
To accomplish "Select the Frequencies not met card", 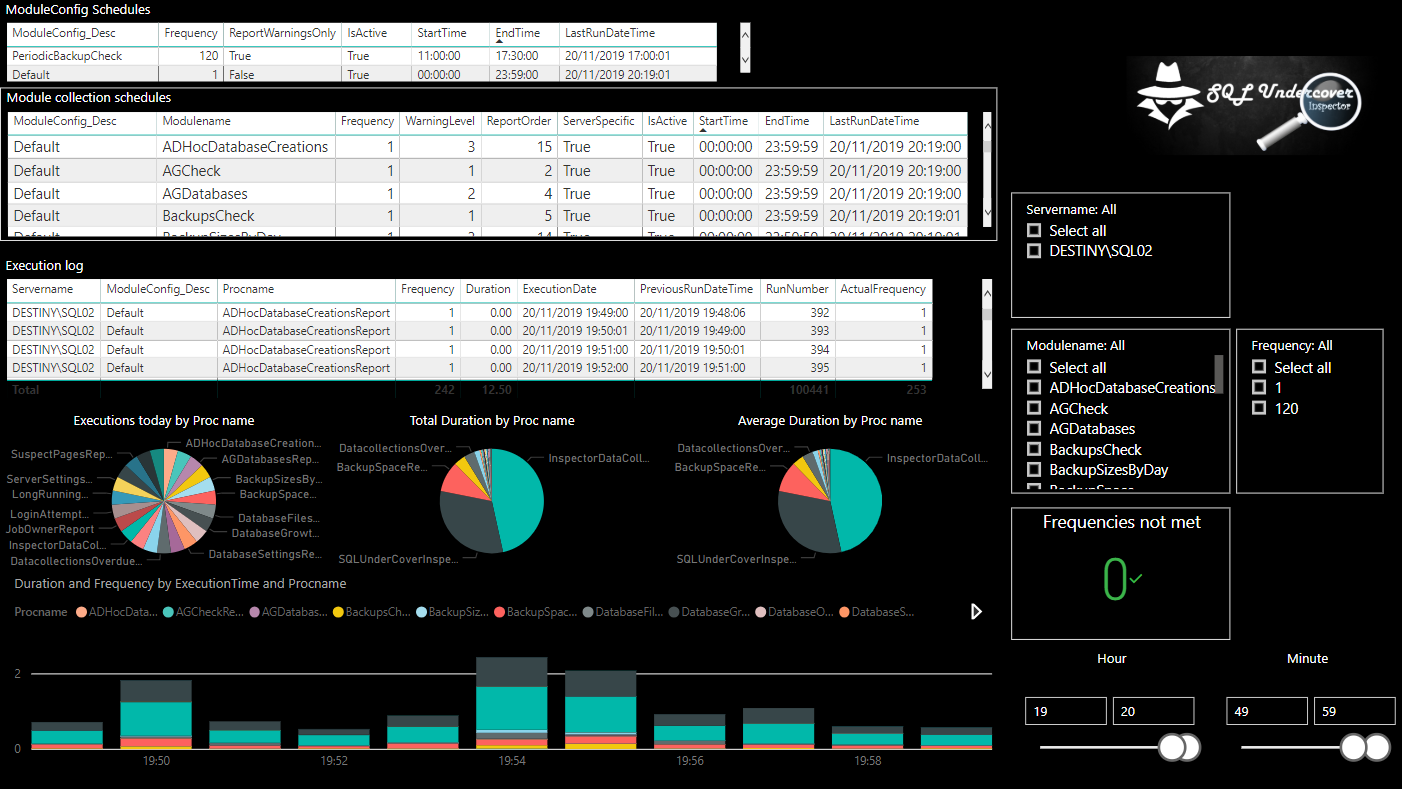I will click(1120, 573).
